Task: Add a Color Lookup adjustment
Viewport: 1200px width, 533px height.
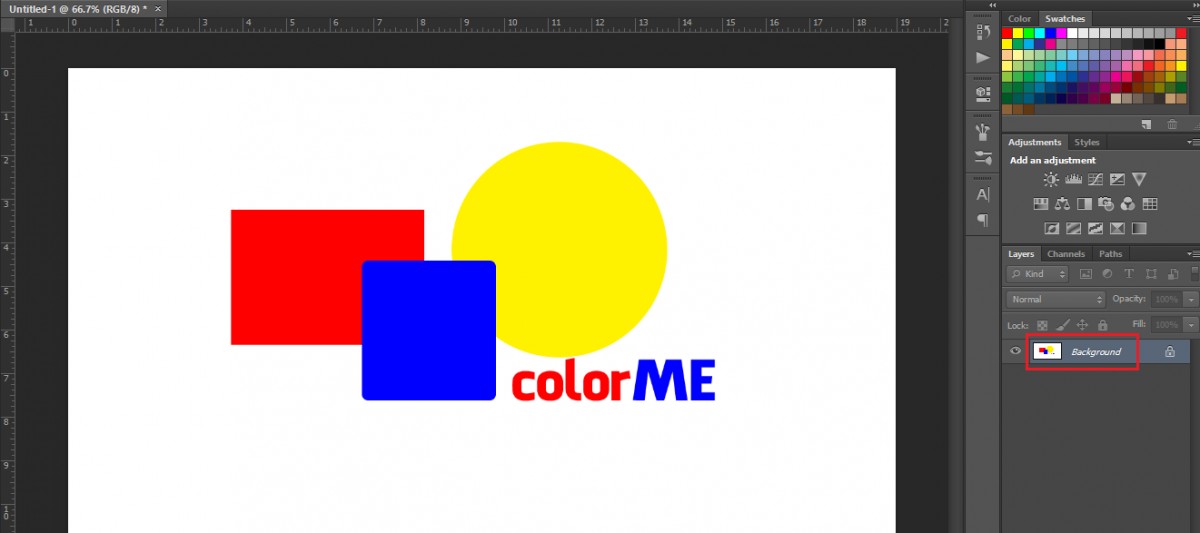Action: (1150, 204)
